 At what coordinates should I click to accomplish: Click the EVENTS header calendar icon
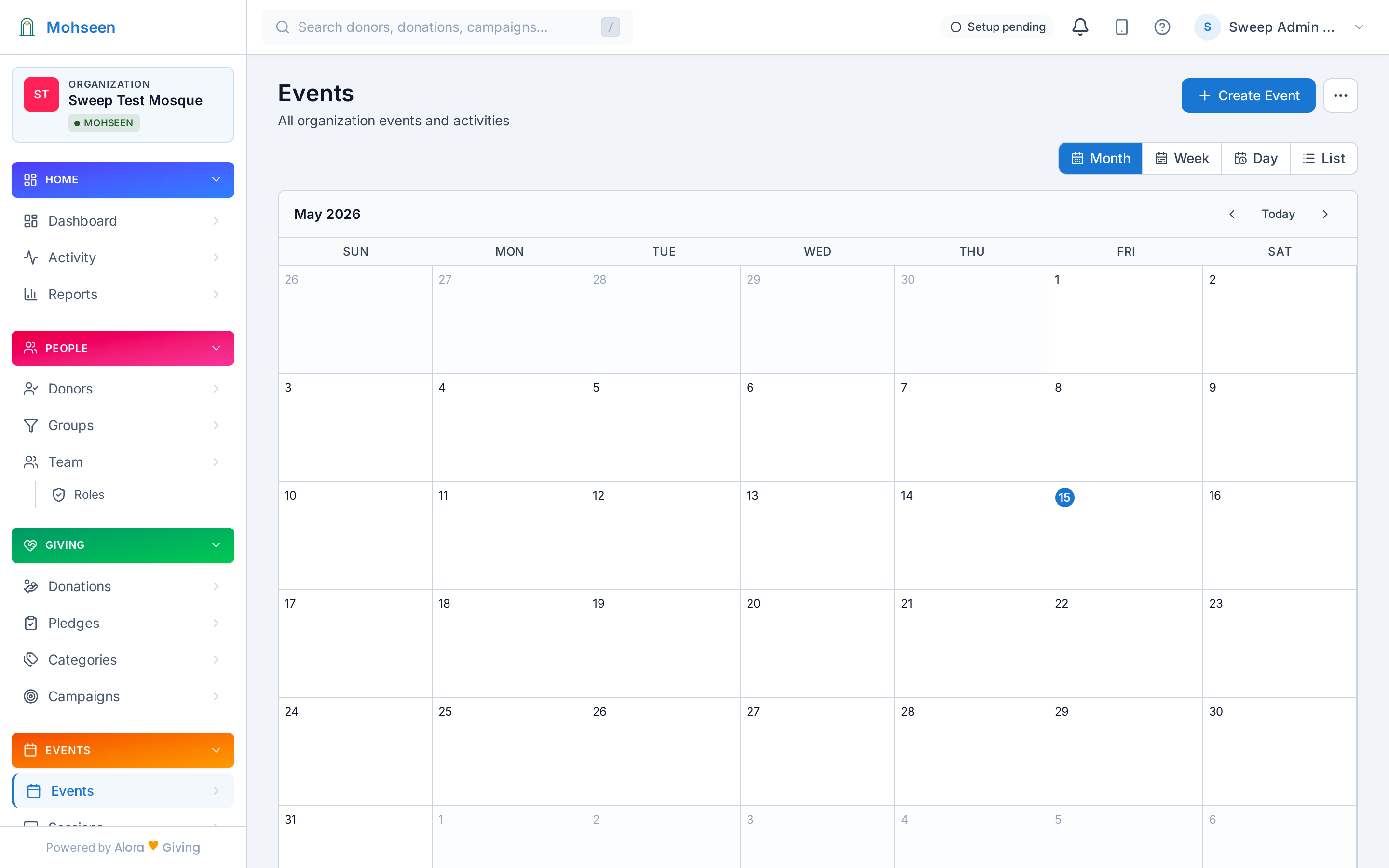30,750
